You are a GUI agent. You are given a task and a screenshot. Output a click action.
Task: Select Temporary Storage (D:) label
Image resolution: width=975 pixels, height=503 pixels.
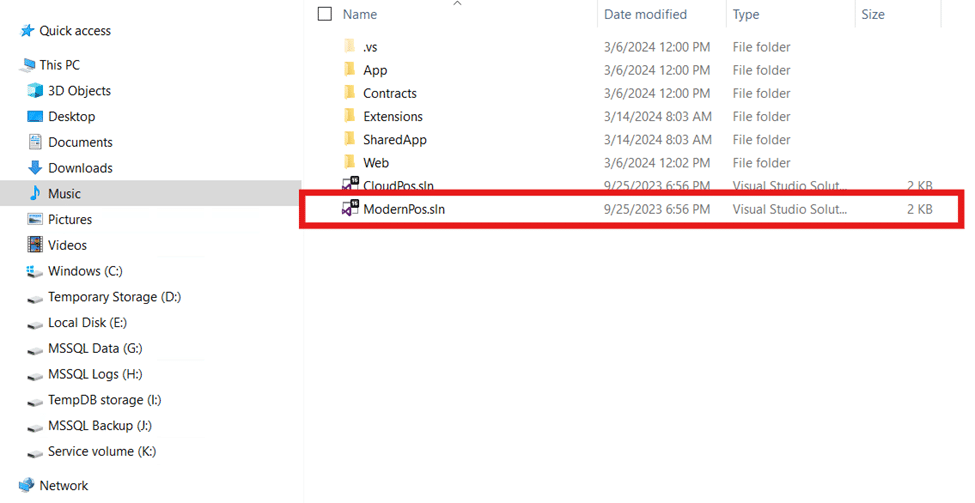(x=114, y=297)
